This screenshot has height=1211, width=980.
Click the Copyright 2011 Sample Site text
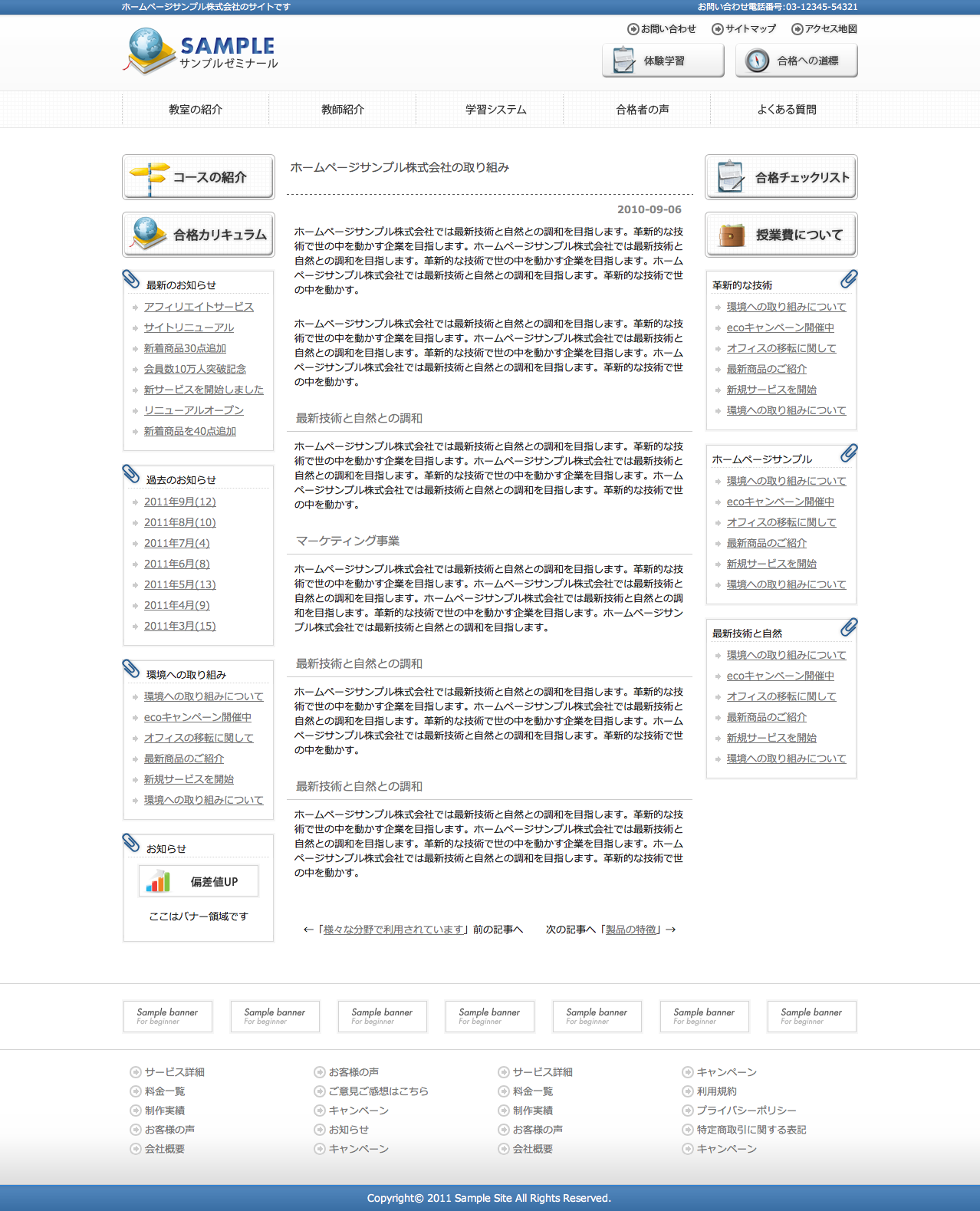click(489, 1198)
